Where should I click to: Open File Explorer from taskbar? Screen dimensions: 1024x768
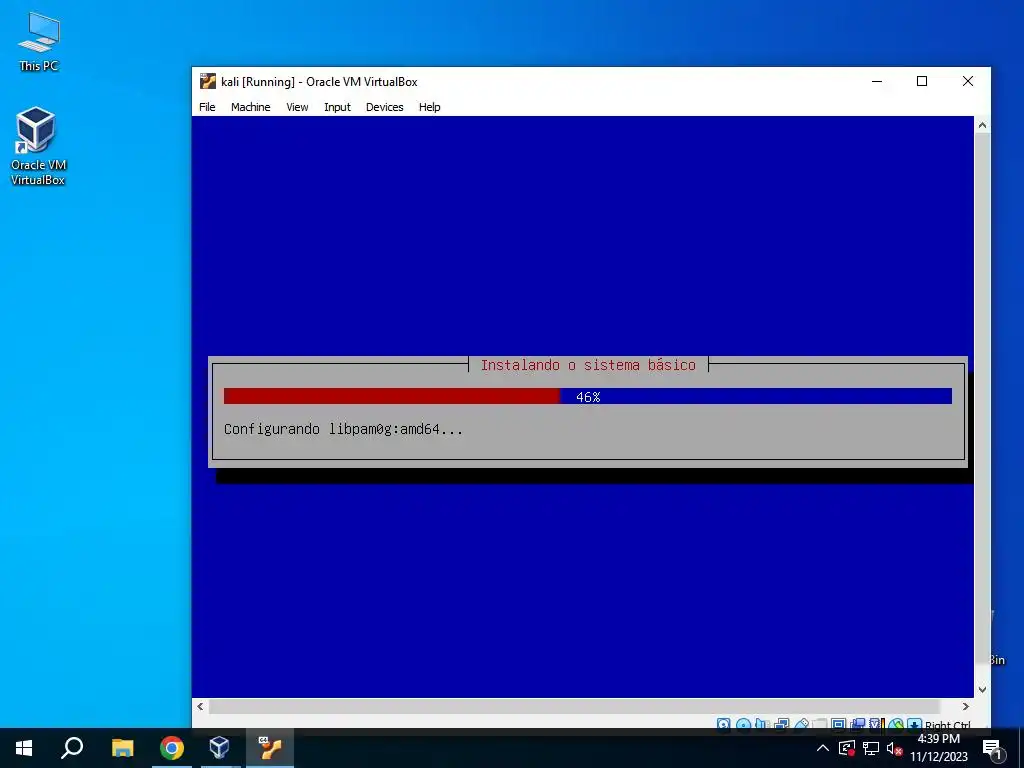click(122, 748)
